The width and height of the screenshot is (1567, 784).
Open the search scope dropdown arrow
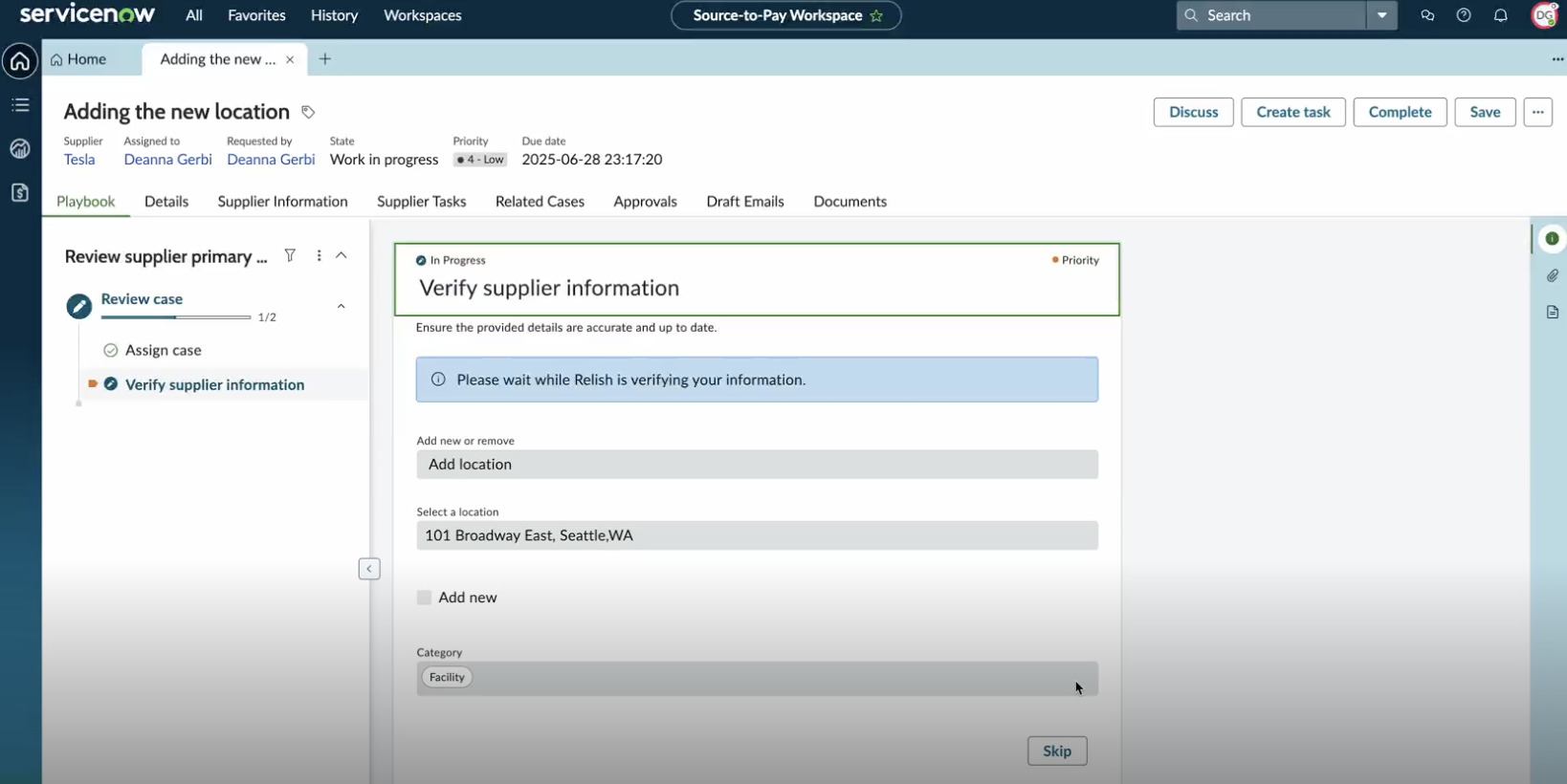tap(1381, 15)
